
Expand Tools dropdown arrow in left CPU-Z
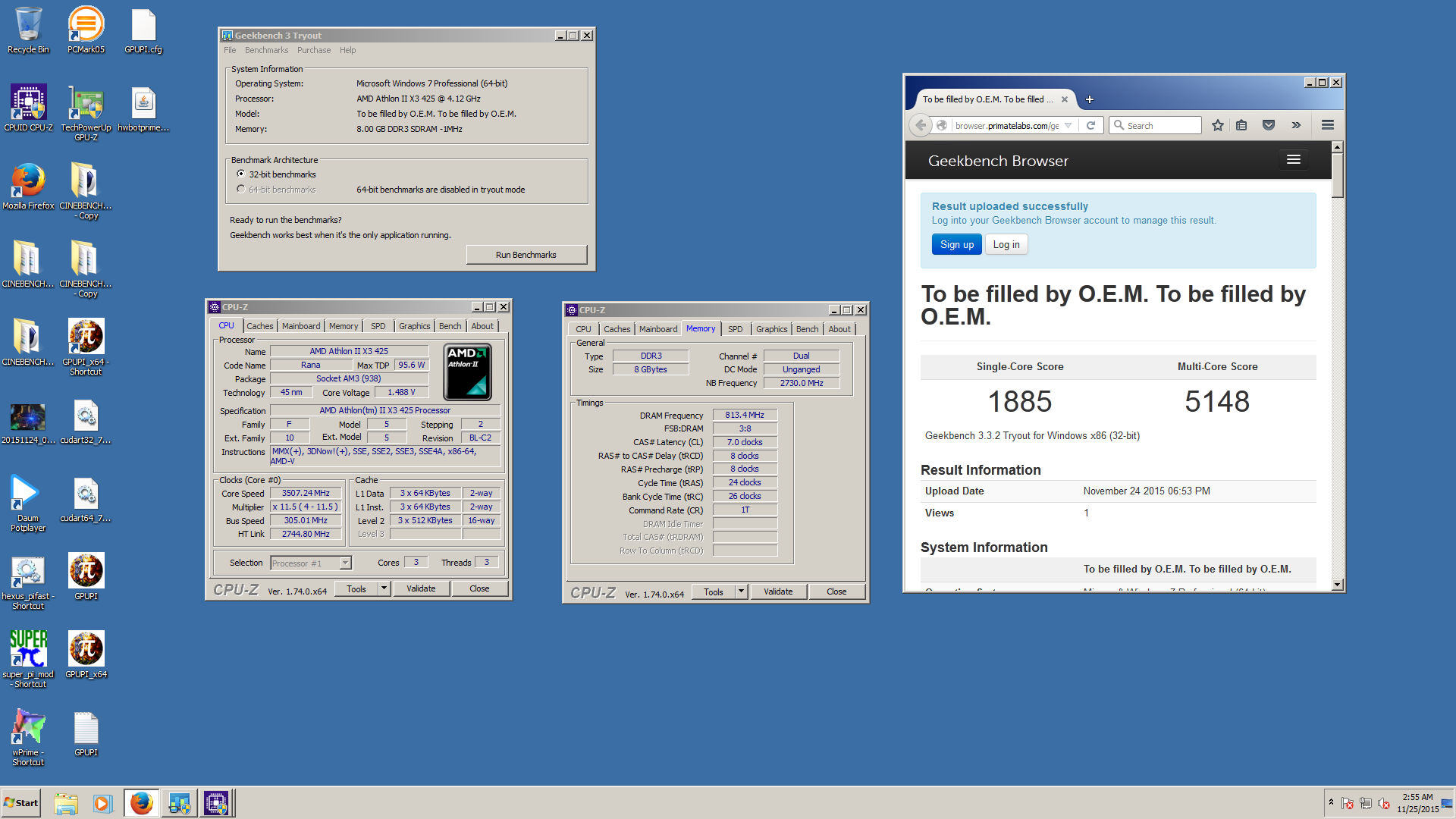(x=384, y=588)
